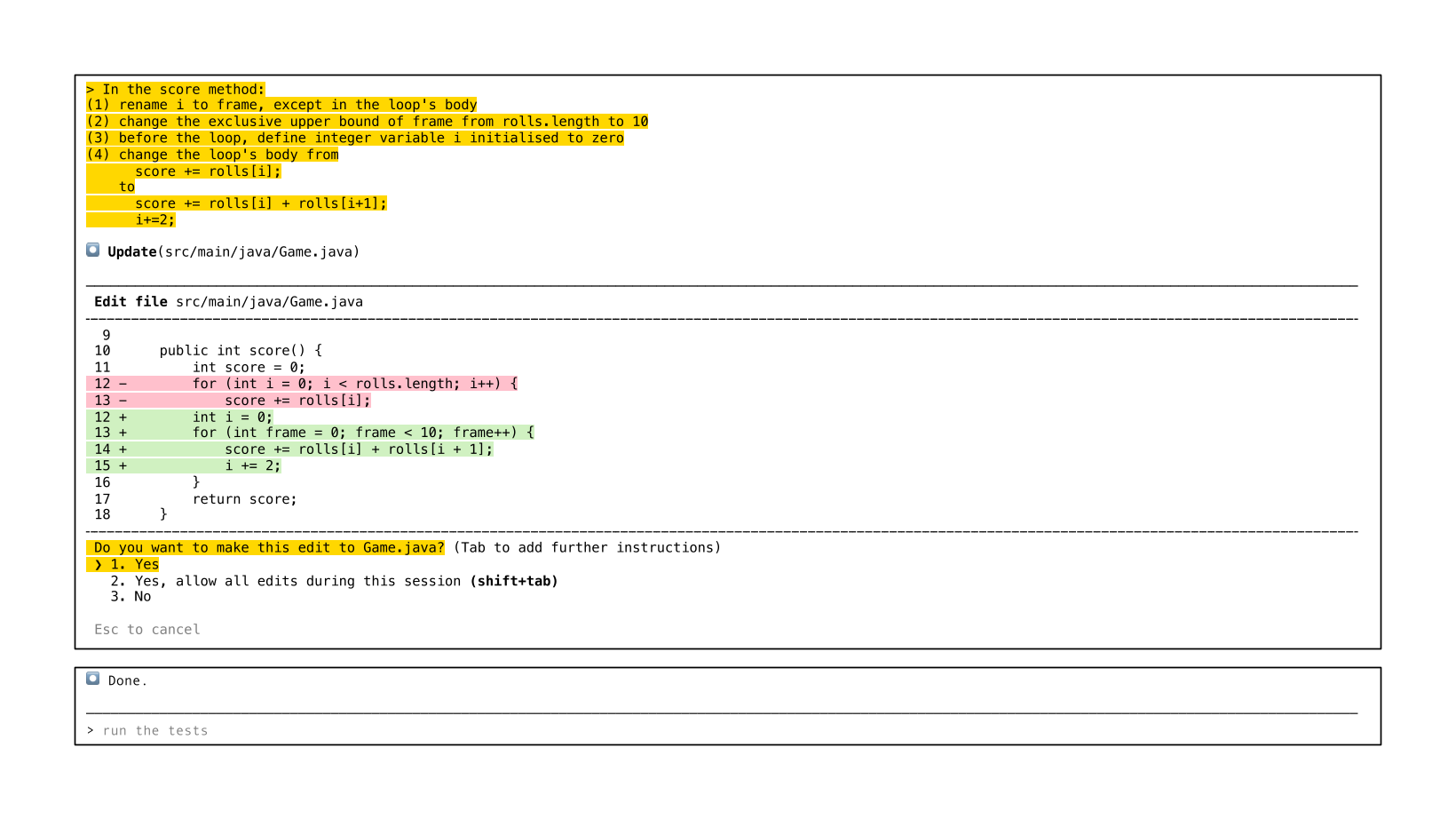Click the 'Edit file src/main/java/Game.java' header
Screen dimensions: 1456x819
coord(228,302)
